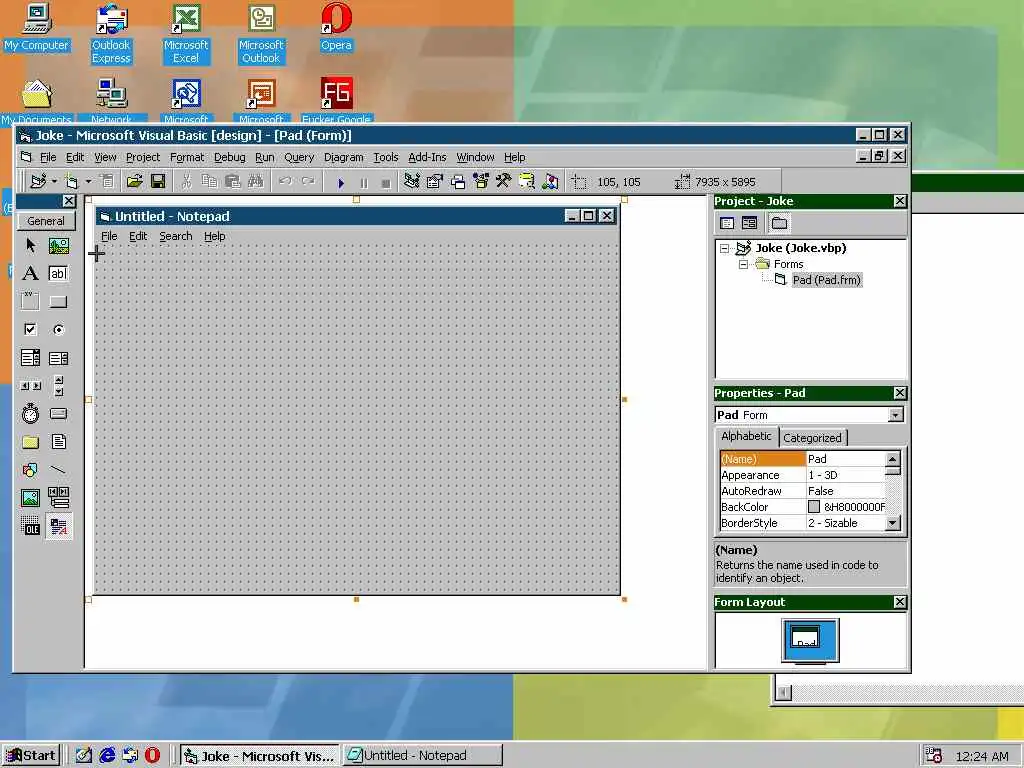The height and width of the screenshot is (768, 1024).
Task: Select the Label control tool
Action: coord(30,274)
